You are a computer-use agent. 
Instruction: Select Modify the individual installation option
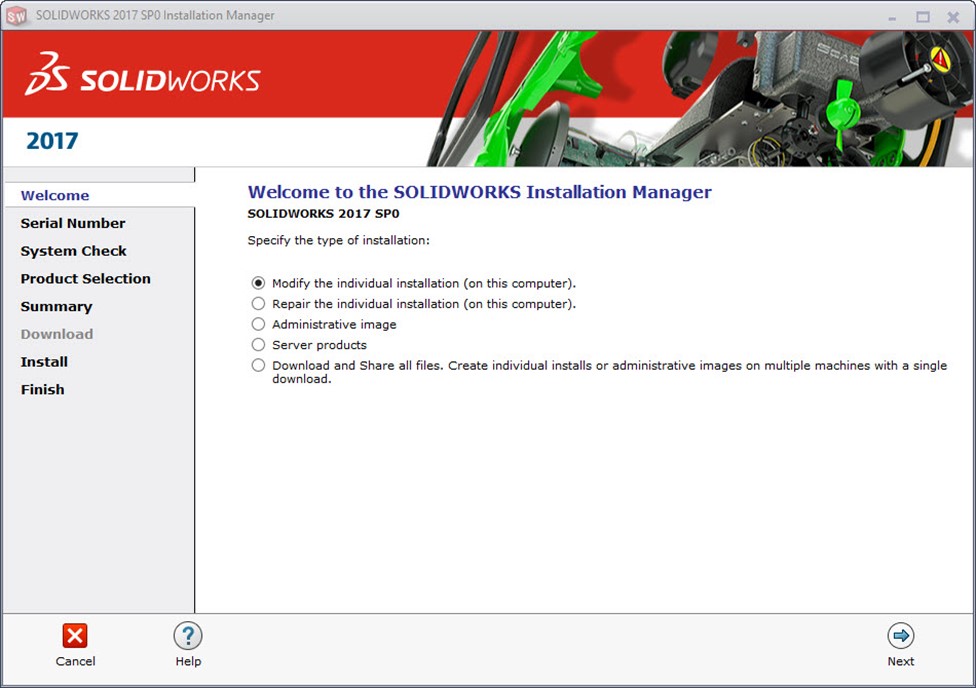[259, 283]
